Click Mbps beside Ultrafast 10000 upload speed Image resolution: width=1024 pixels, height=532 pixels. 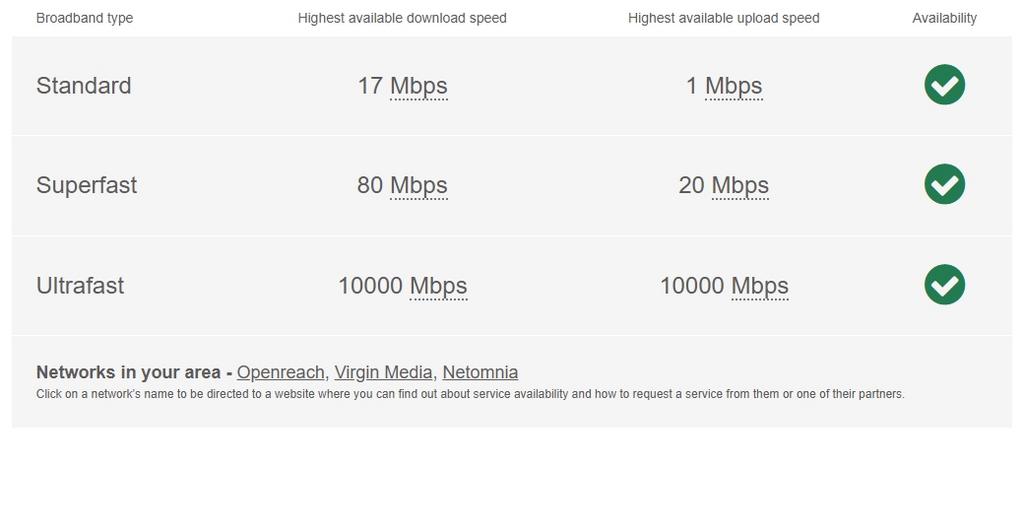click(x=760, y=286)
